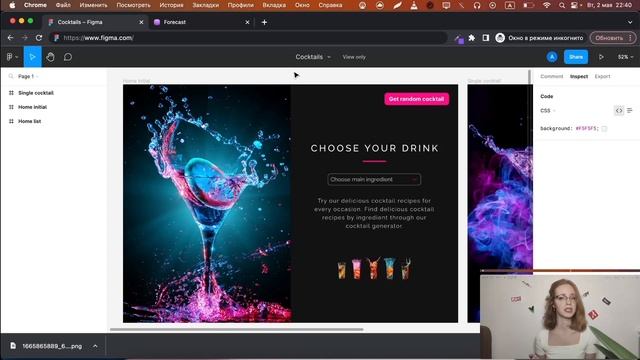Switch to the Export tab
This screenshot has height=360, width=640.
point(602,76)
